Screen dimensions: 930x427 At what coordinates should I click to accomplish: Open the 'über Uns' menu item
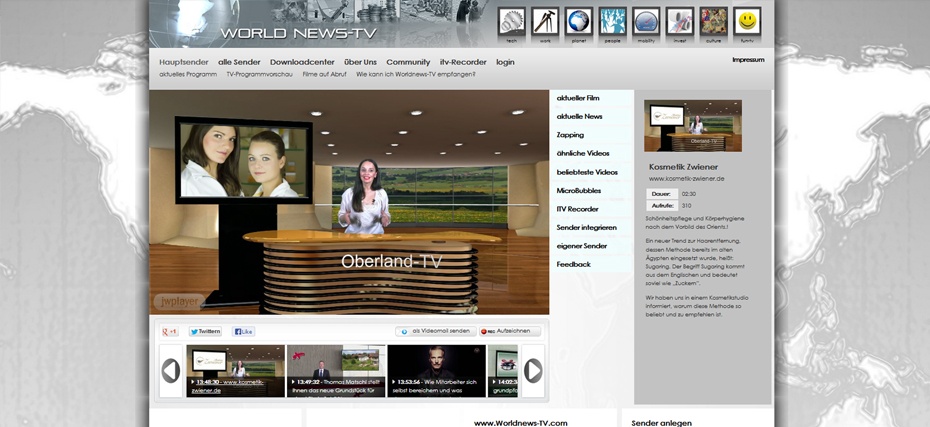coord(360,62)
